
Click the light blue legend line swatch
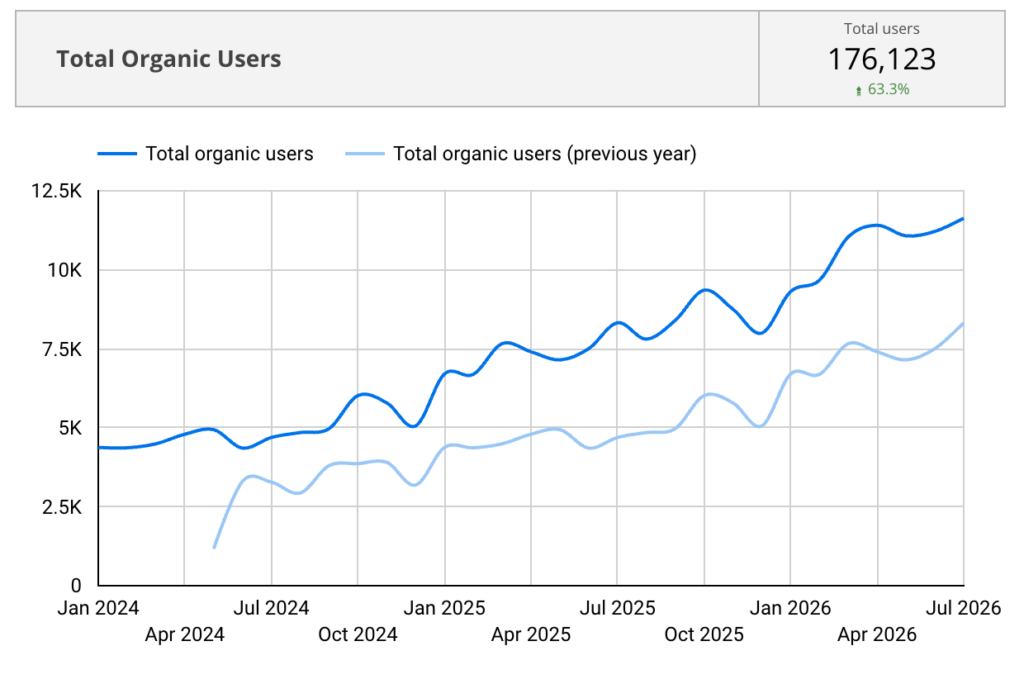click(x=364, y=154)
